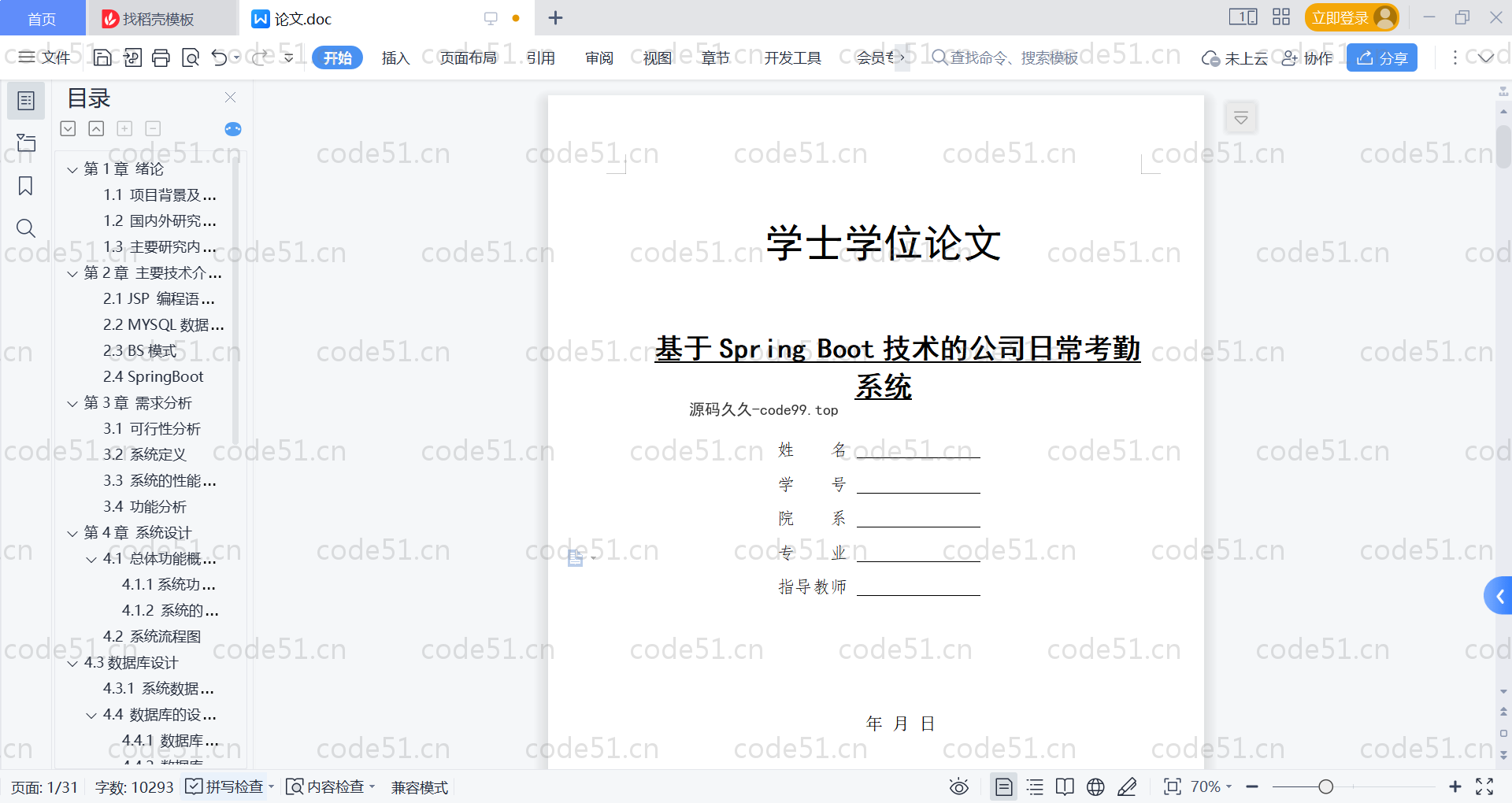This screenshot has height=803, width=1512.
Task: Open the search icon in the left sidebar
Action: tap(26, 228)
